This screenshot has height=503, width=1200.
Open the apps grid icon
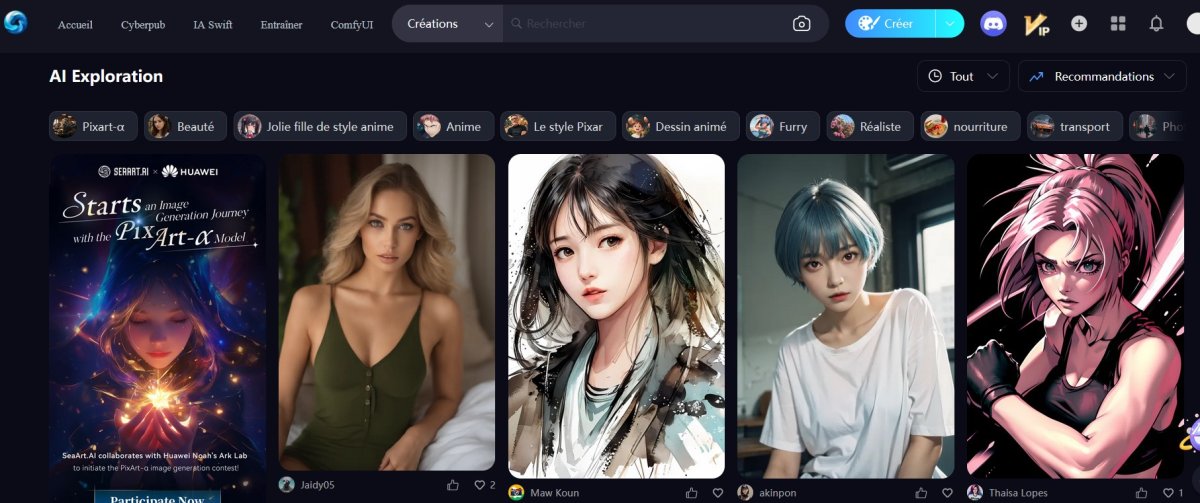pos(1118,24)
